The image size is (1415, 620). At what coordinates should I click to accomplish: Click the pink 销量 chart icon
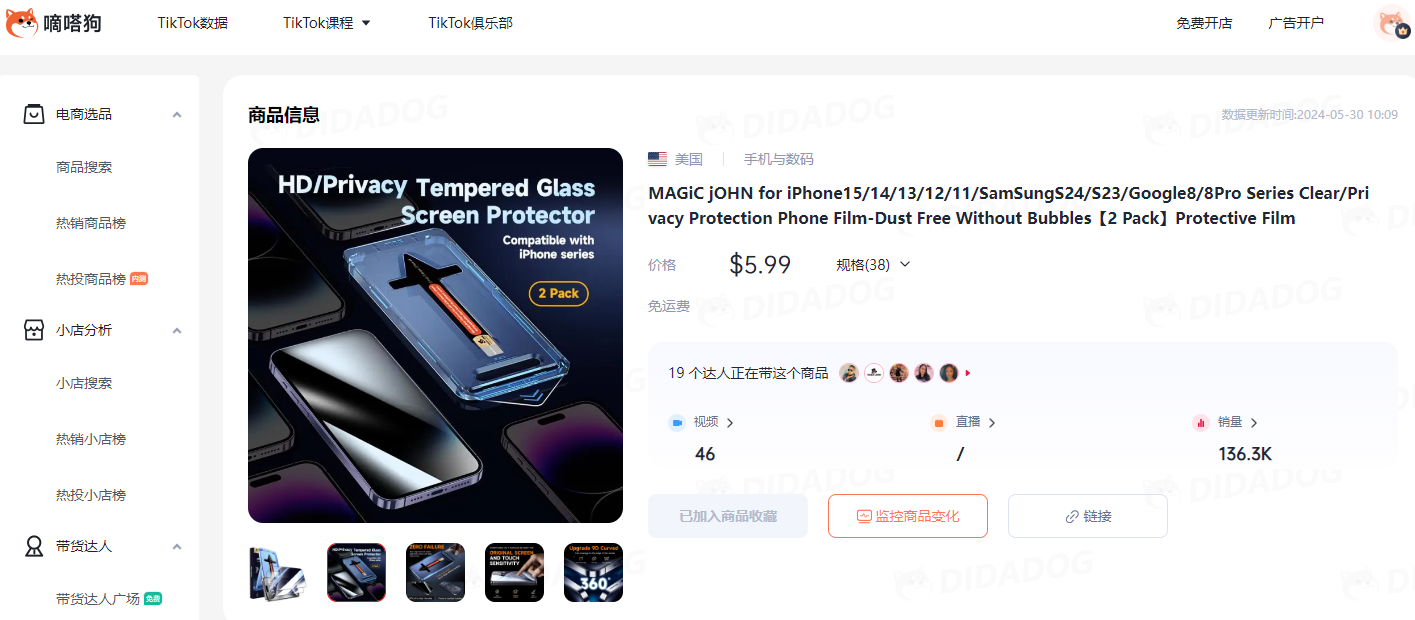tap(1201, 423)
